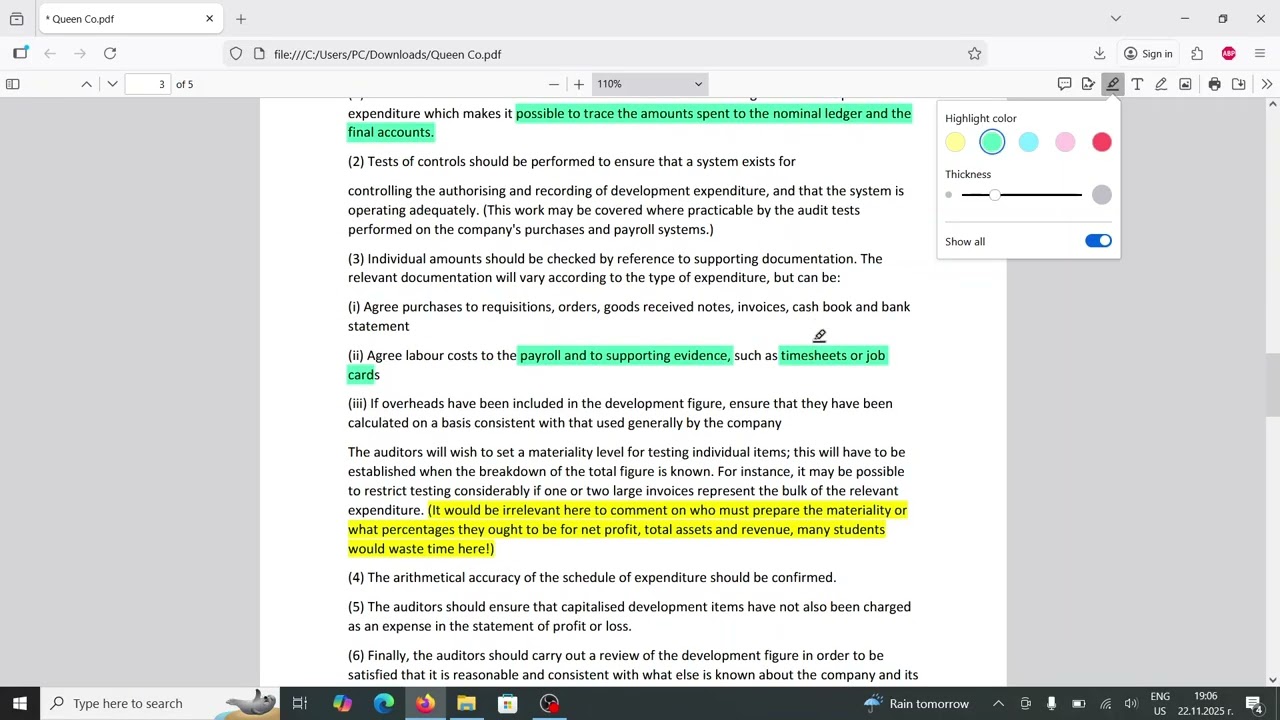Go to previous PDF page
This screenshot has height=720, width=1280.
click(86, 84)
